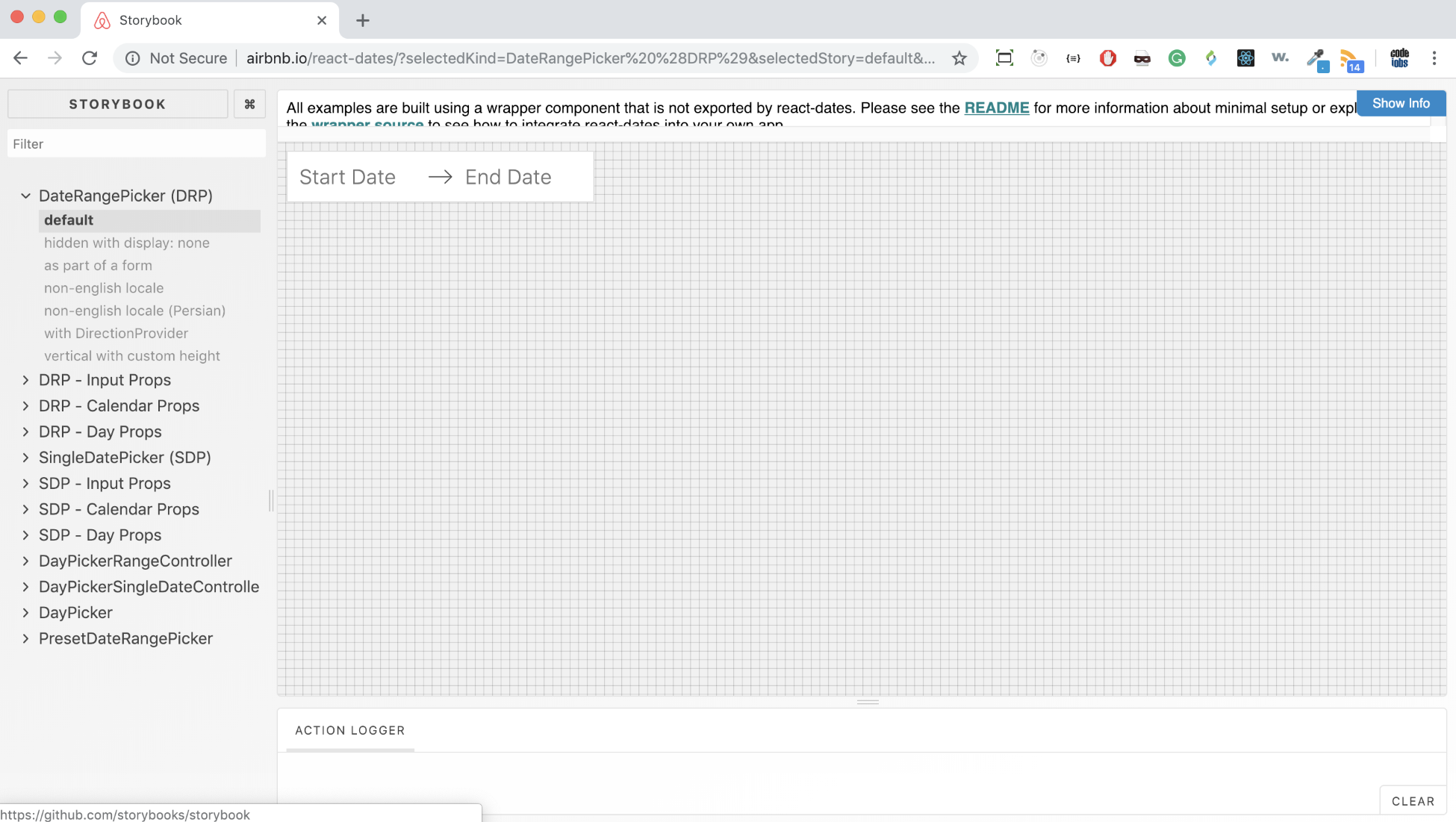1456x822 pixels.
Task: Bookmark this page with star icon
Action: (x=959, y=58)
